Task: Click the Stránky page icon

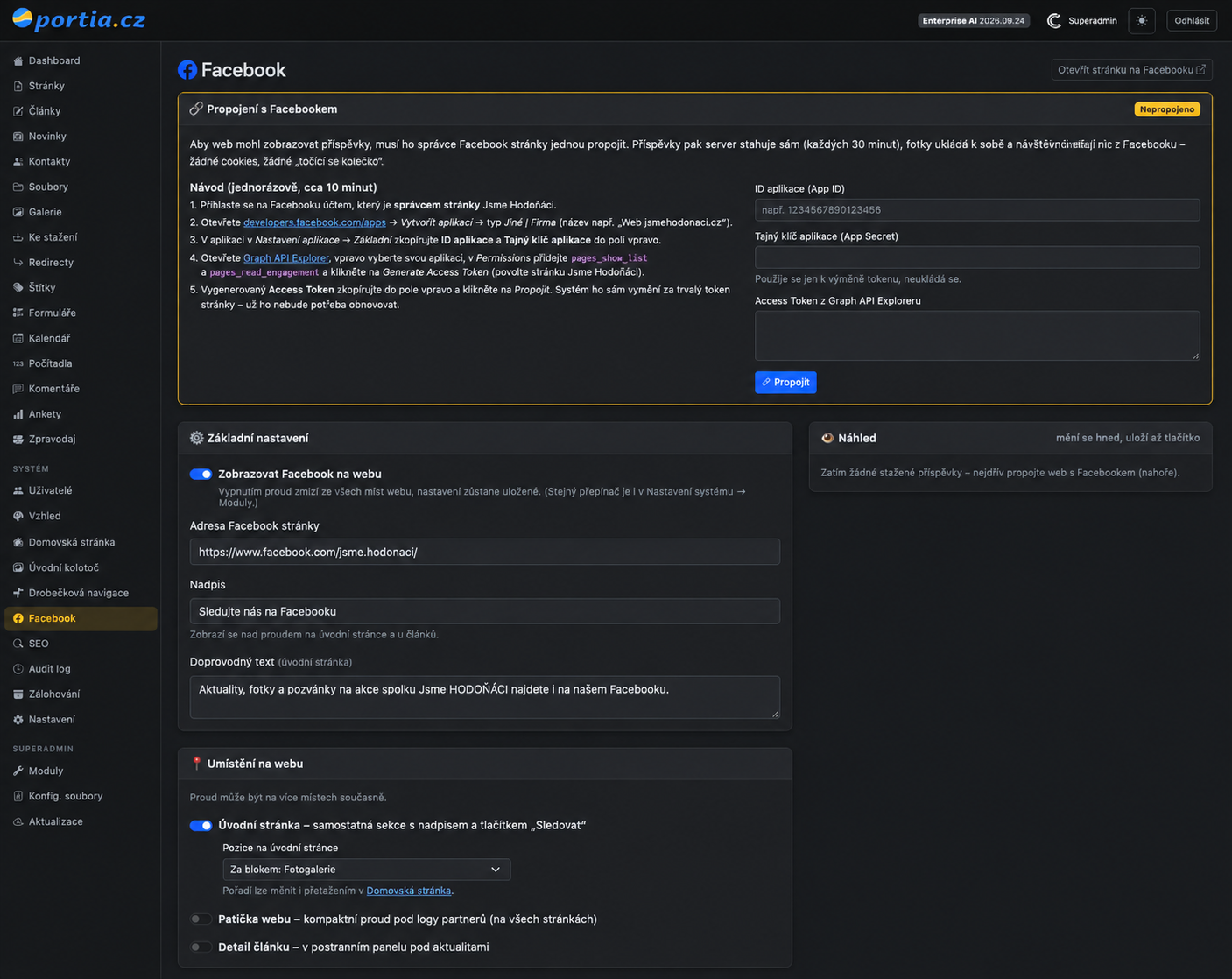Action: coord(18,87)
